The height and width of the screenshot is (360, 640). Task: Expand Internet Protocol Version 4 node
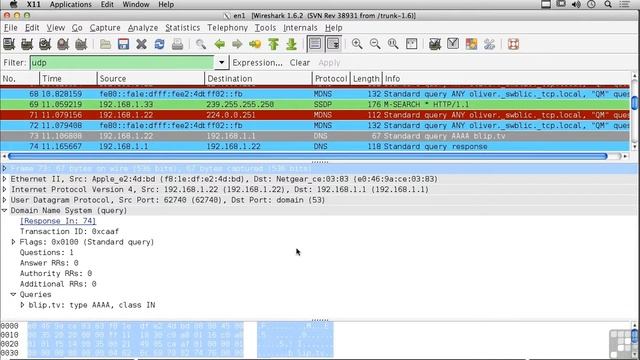point(4,189)
